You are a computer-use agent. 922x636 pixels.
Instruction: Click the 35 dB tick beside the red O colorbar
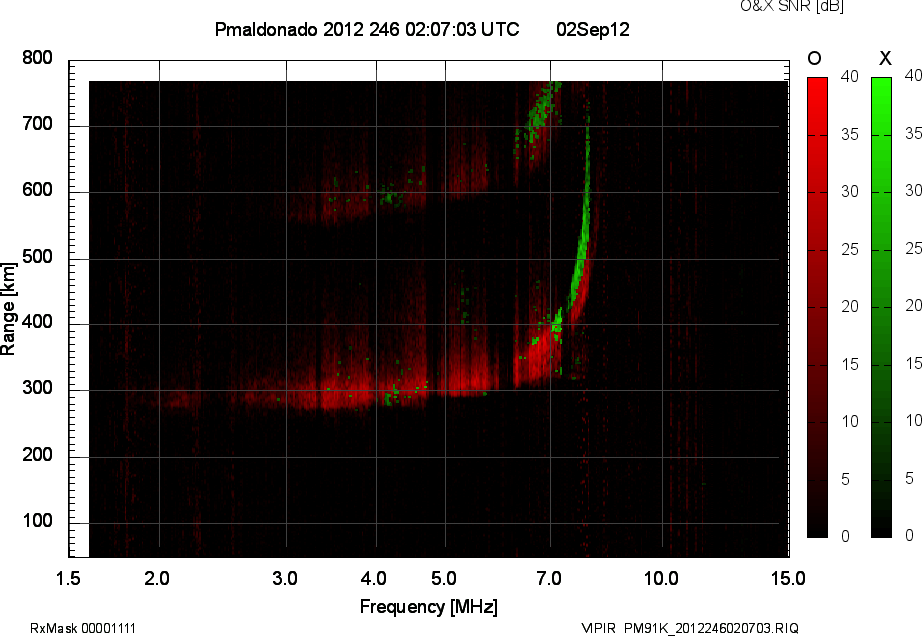click(850, 135)
